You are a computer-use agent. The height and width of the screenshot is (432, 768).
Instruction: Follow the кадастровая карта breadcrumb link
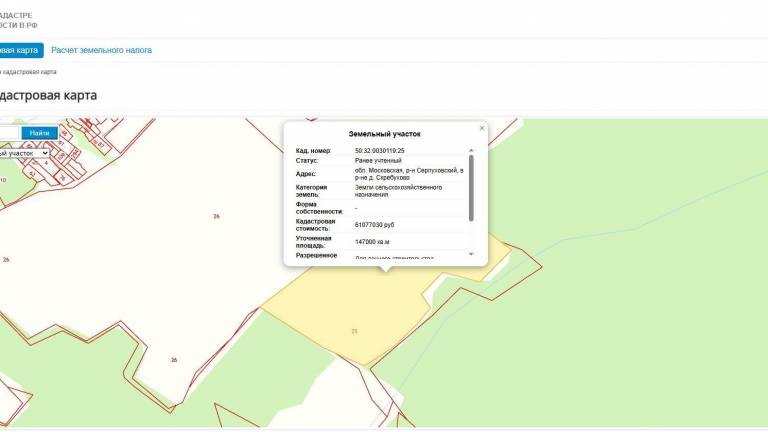(x=30, y=72)
